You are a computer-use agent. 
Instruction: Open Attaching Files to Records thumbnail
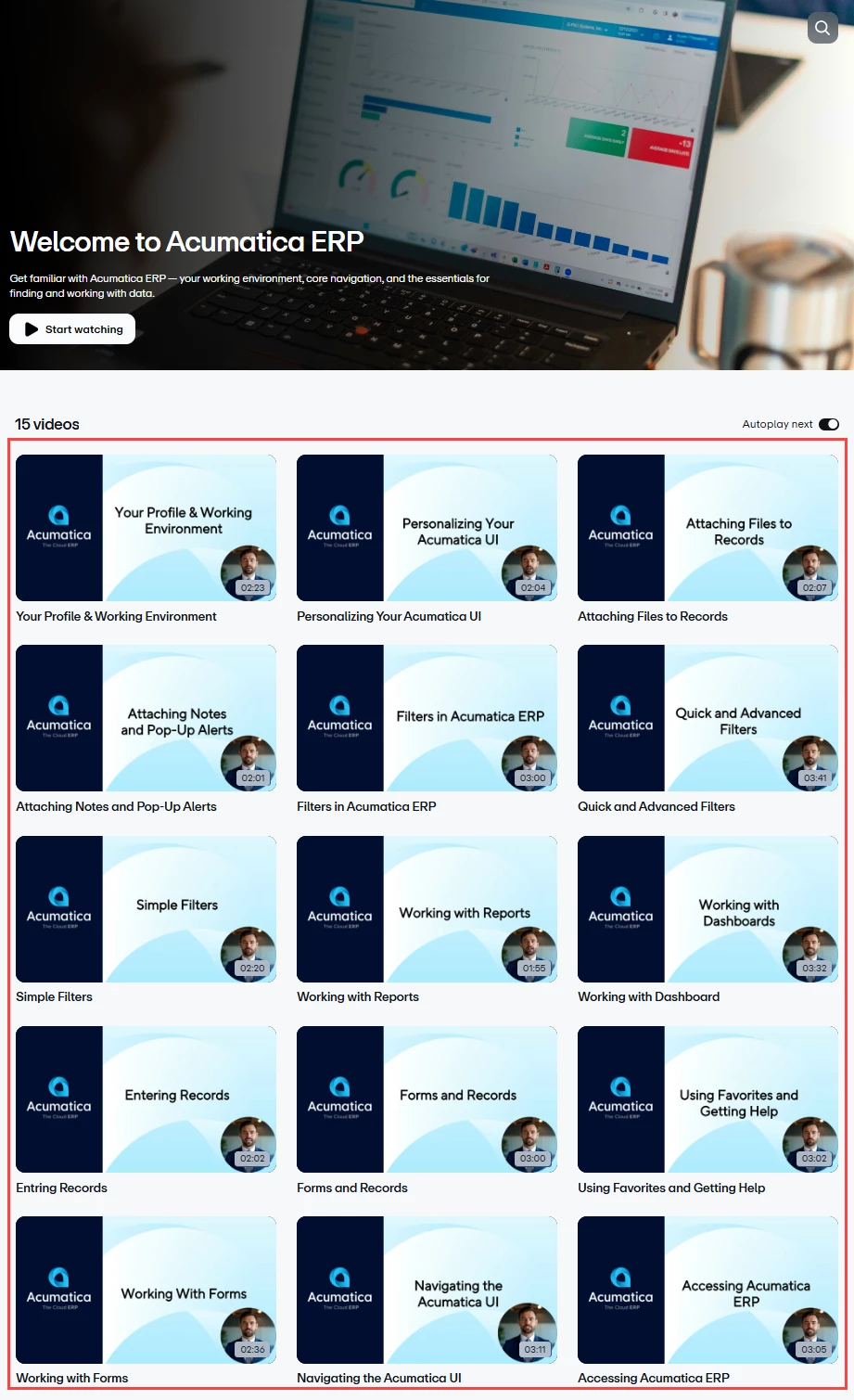point(707,528)
